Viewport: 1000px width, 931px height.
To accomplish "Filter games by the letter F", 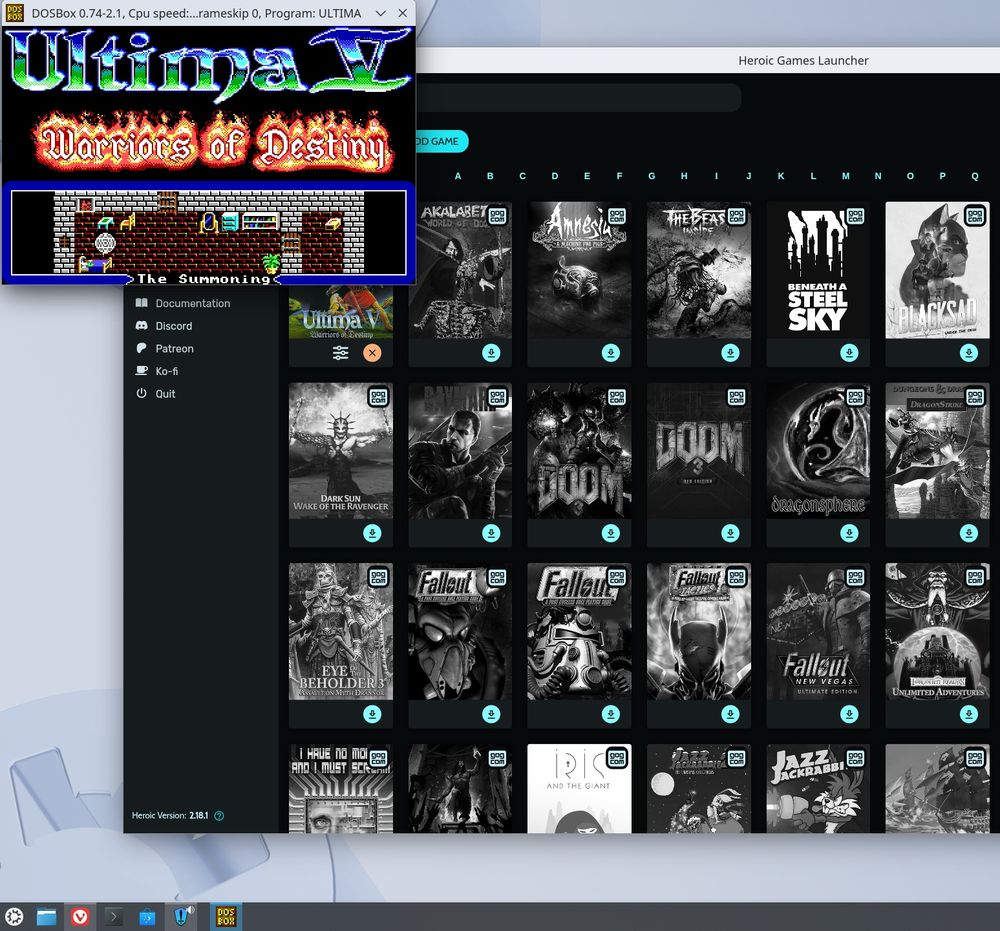I will (x=619, y=176).
